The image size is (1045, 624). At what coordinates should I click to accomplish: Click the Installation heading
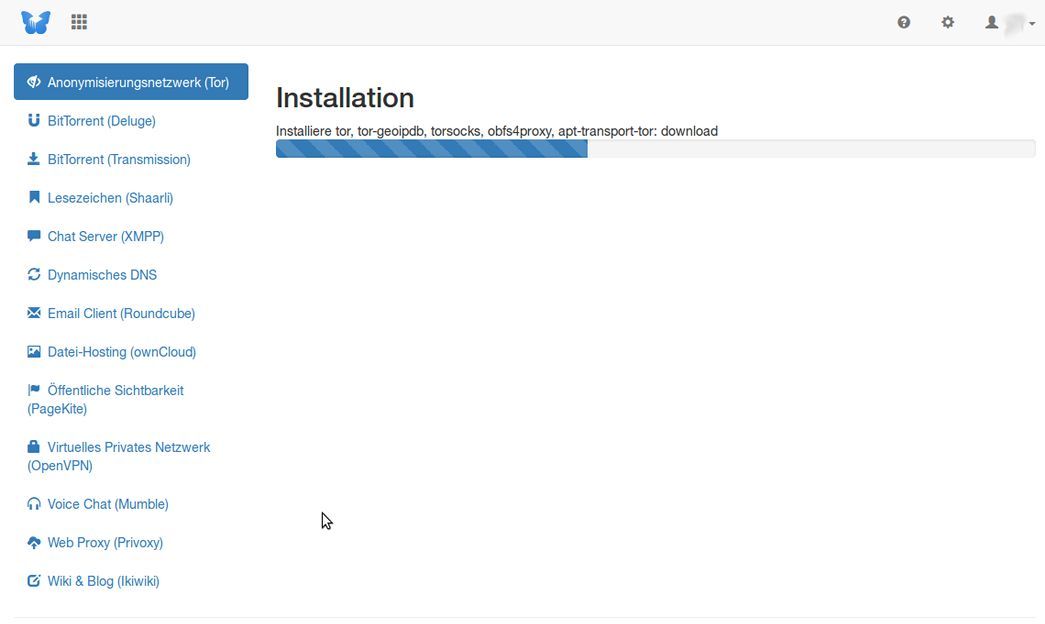click(x=345, y=98)
